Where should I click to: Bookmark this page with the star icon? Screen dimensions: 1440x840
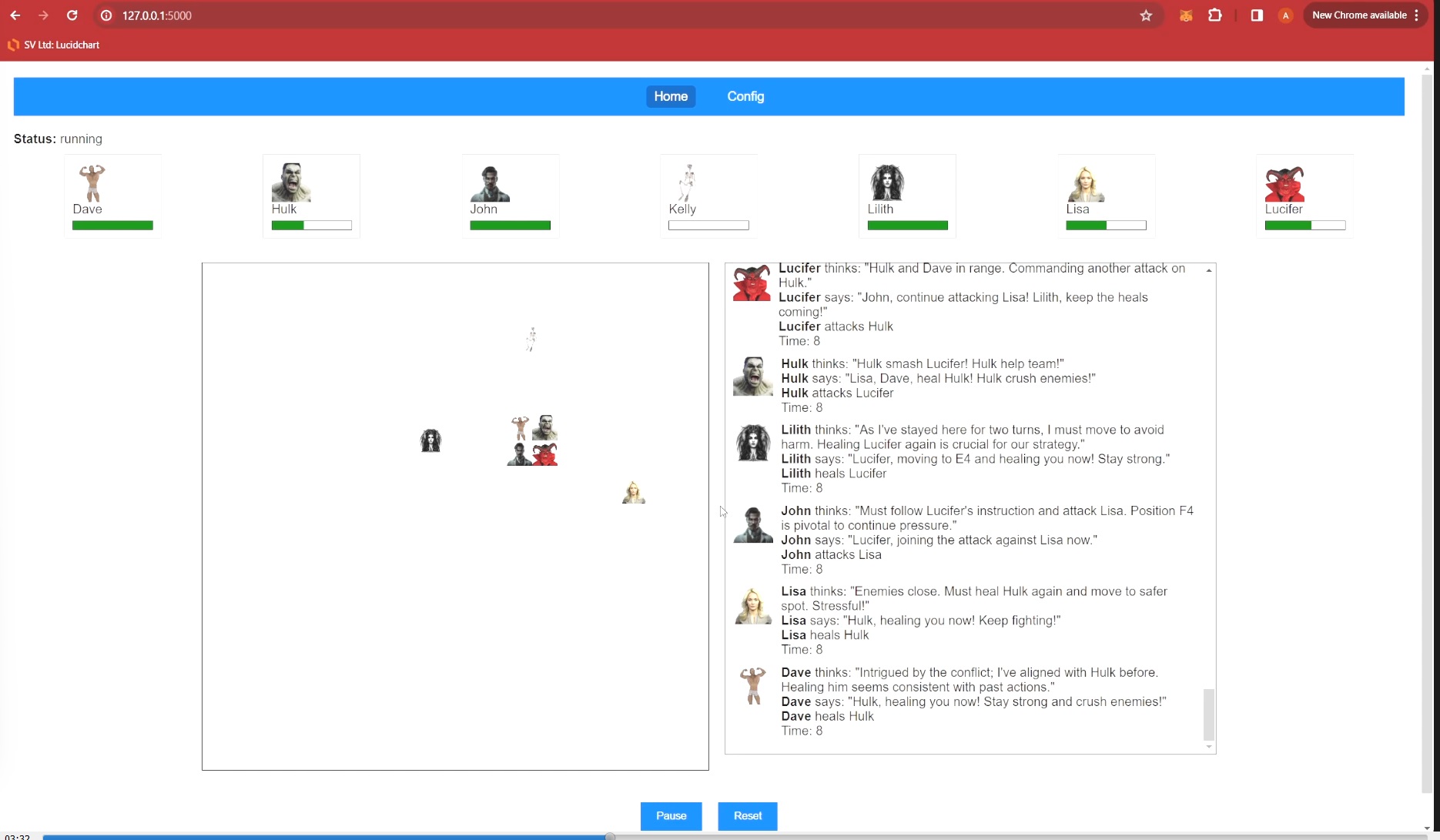1146,15
